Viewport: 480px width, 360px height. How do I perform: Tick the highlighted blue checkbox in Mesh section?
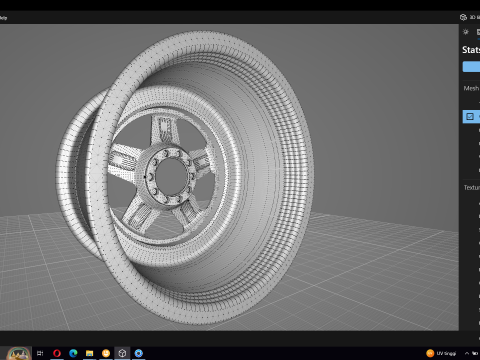[x=470, y=116]
